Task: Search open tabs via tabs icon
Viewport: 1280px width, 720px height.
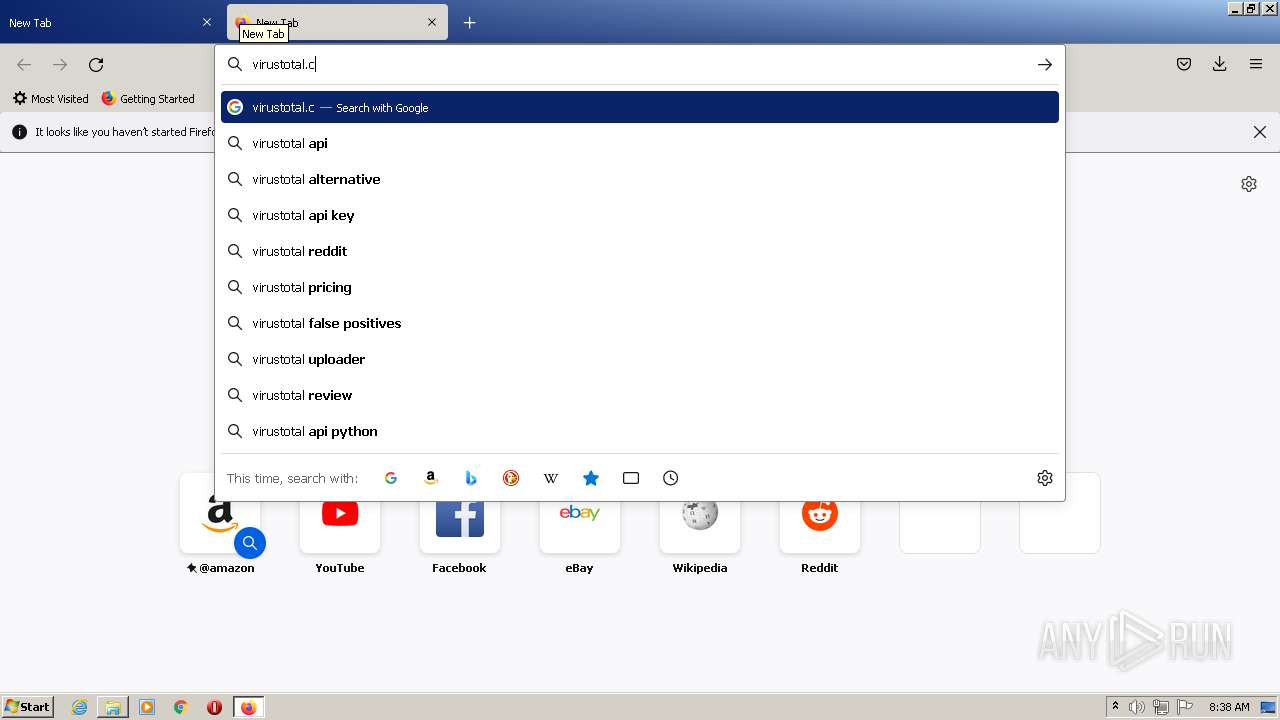Action: coord(631,478)
